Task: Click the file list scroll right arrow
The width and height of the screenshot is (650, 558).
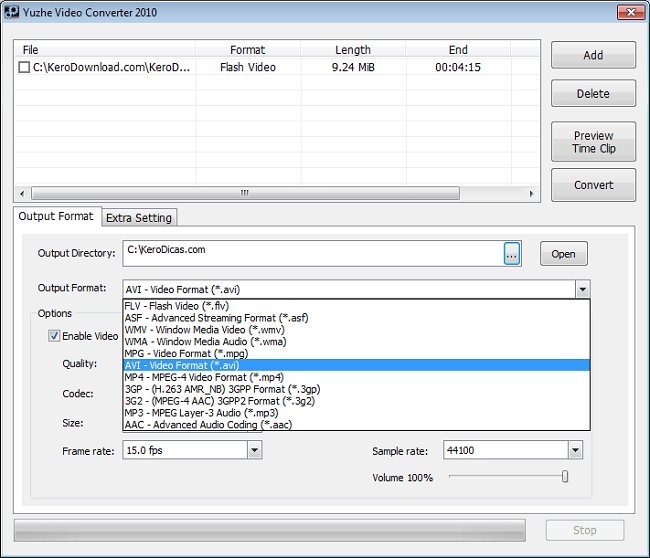Action: pyautogui.click(x=531, y=194)
